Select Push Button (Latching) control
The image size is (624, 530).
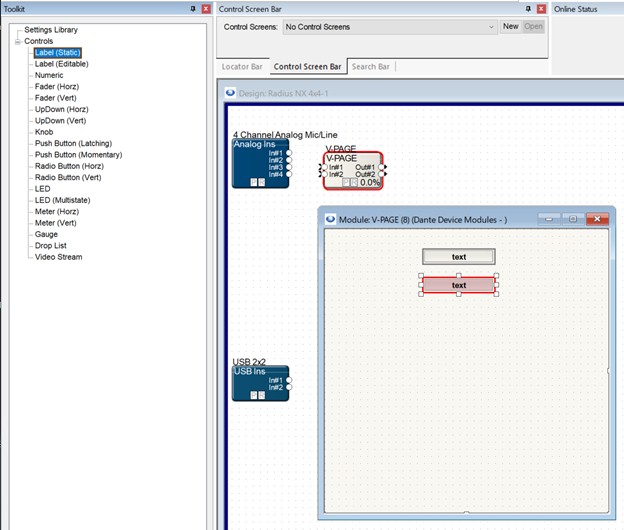[74, 143]
